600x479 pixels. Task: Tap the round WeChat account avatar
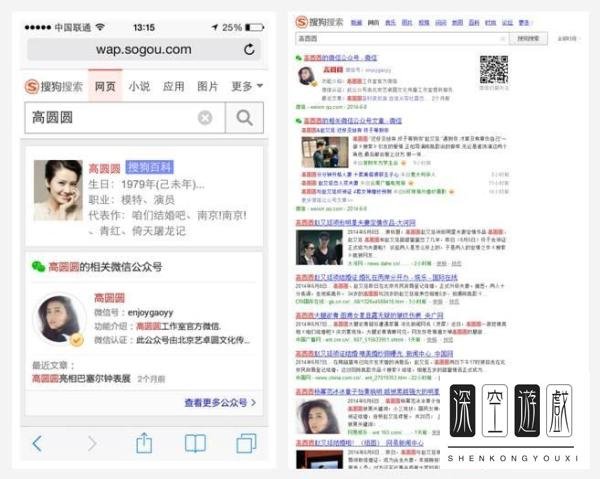coord(59,318)
